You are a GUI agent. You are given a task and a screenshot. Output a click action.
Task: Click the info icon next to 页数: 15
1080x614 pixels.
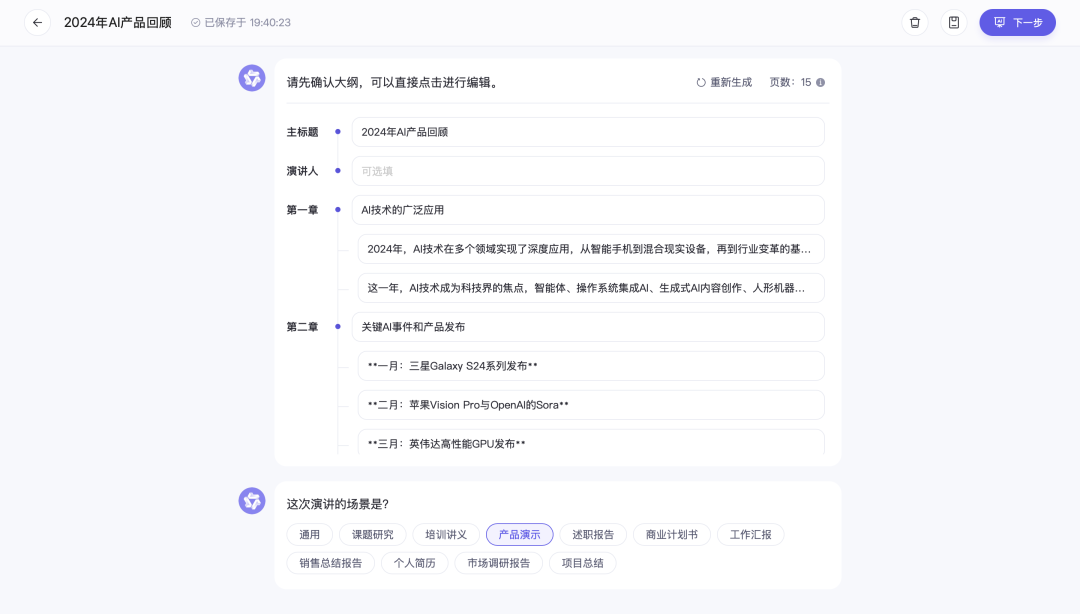(820, 83)
